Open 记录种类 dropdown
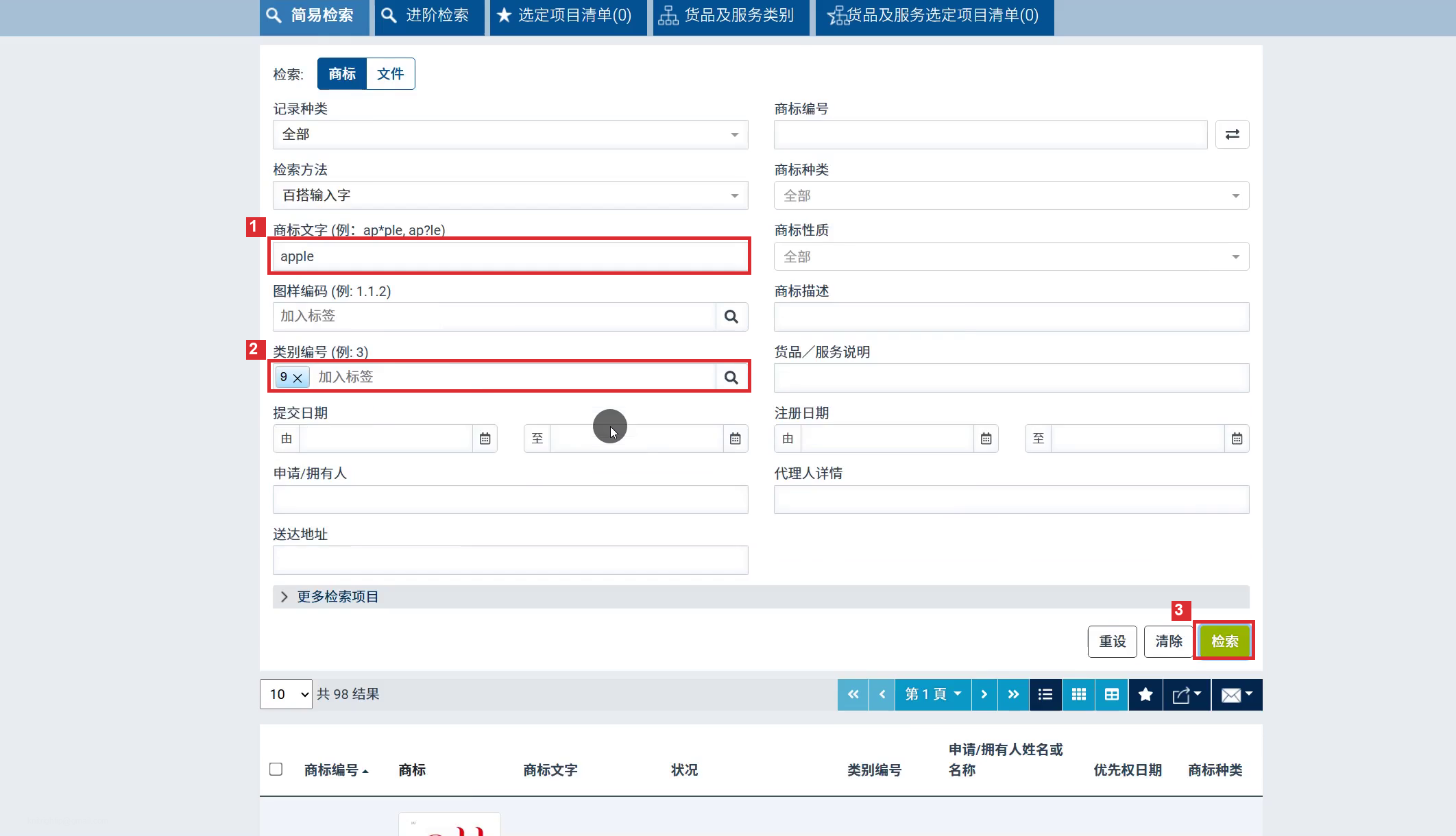1456x836 pixels. pos(510,134)
